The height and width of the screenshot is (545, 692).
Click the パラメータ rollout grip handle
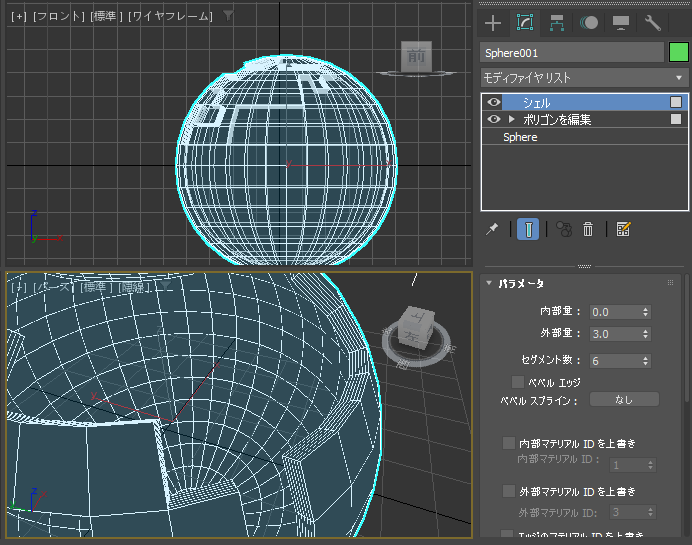point(670,282)
